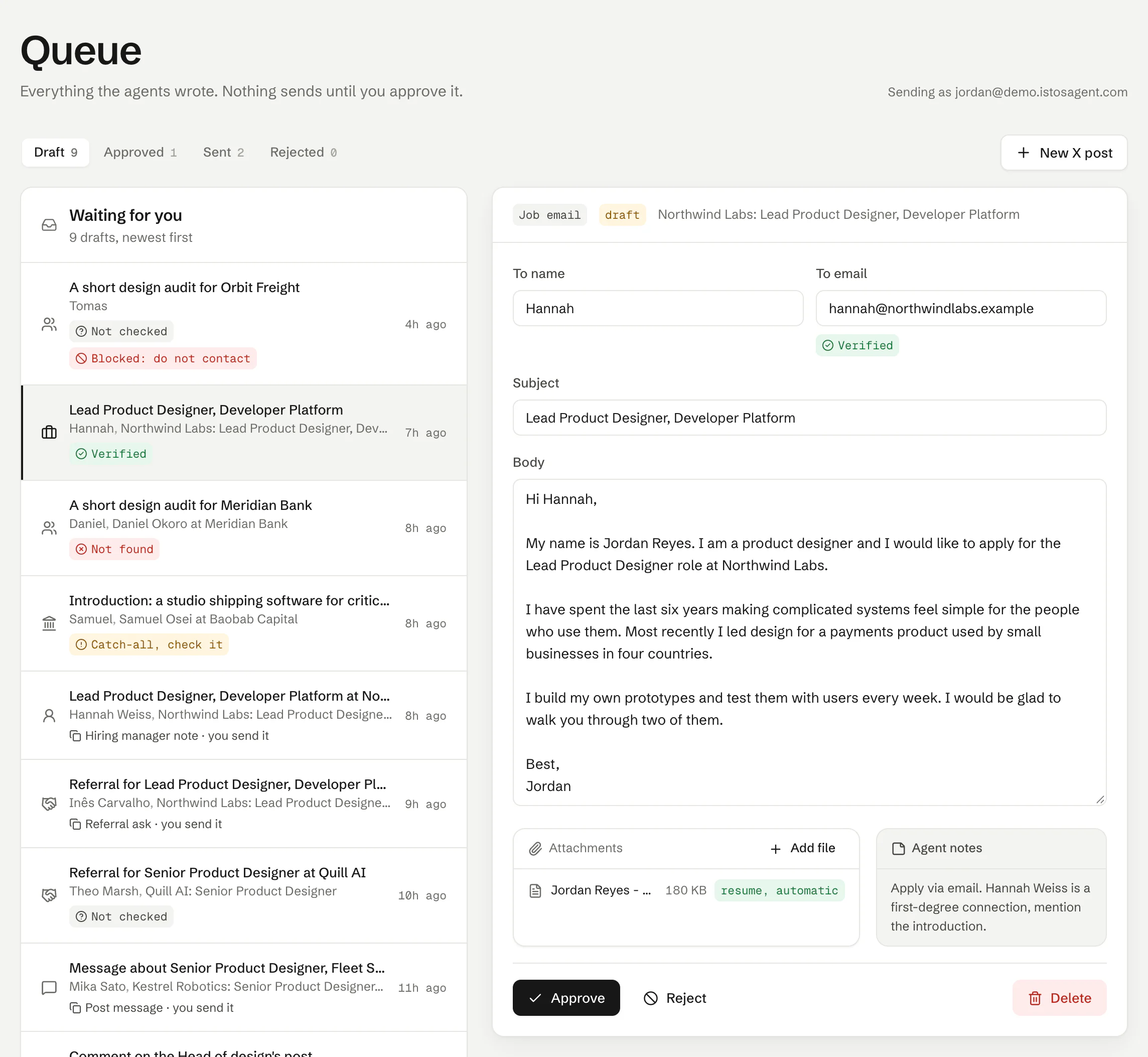
Task: Open the Approved tab
Action: [x=140, y=152]
